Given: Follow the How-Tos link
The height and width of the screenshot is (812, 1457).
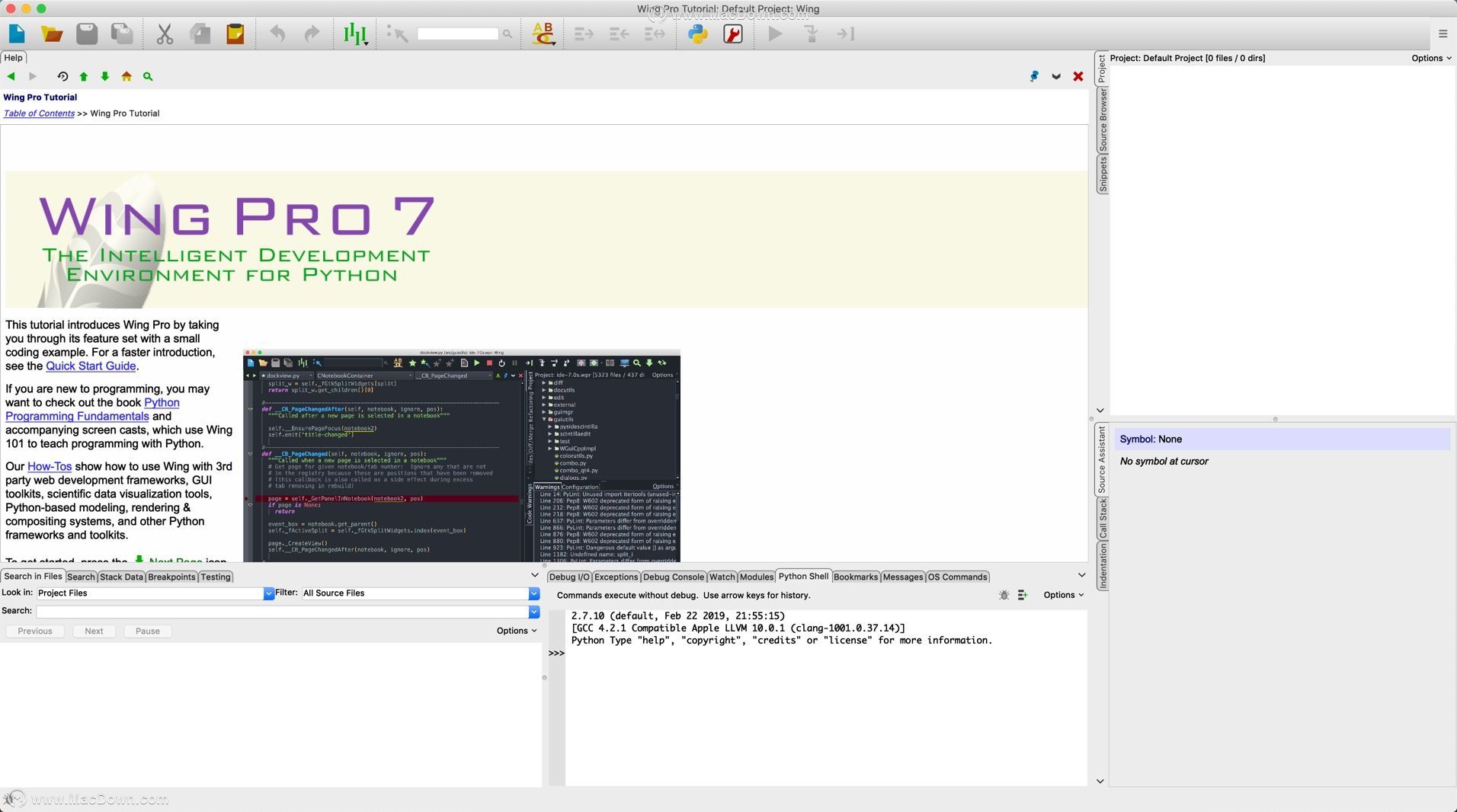Looking at the screenshot, I should click(50, 466).
